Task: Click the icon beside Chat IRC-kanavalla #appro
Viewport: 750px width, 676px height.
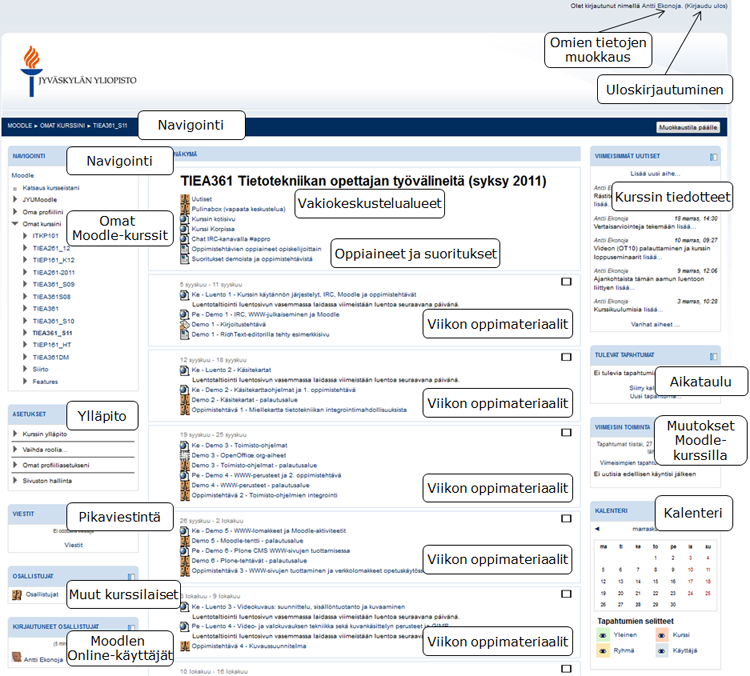Action: click(185, 239)
